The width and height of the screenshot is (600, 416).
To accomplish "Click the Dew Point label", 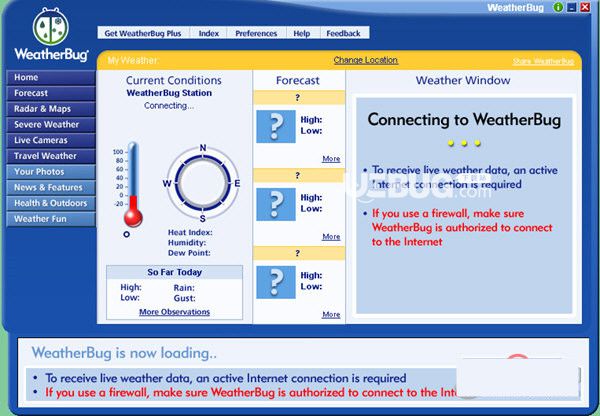I will 189,253.
